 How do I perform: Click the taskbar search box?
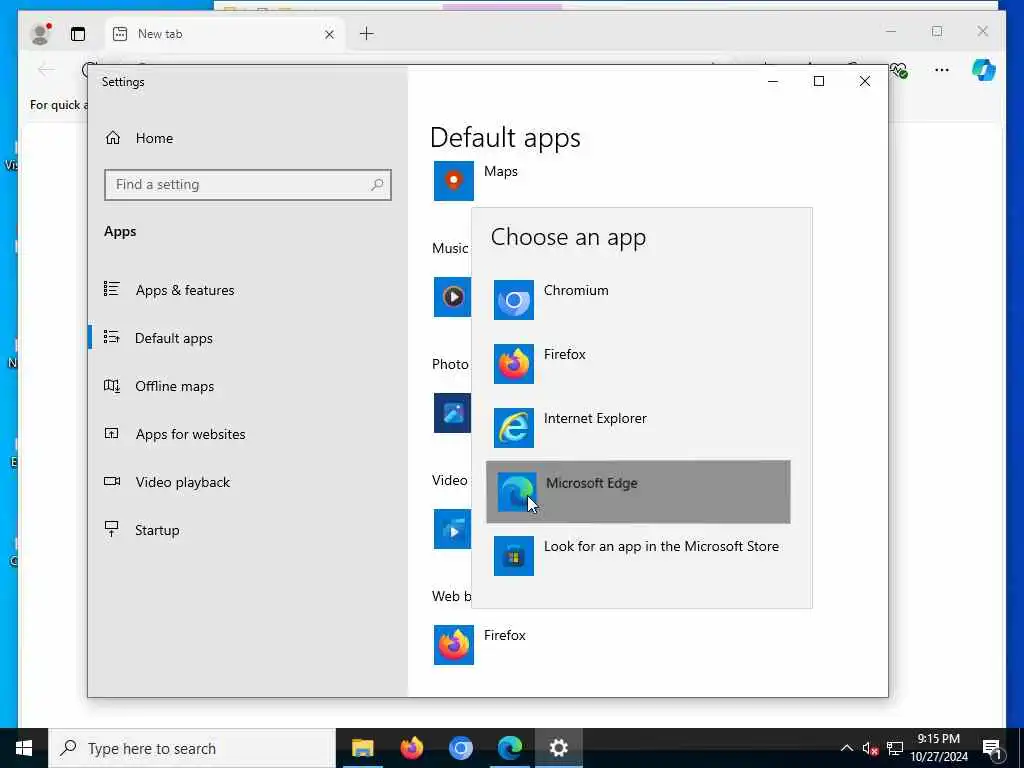pyautogui.click(x=192, y=748)
